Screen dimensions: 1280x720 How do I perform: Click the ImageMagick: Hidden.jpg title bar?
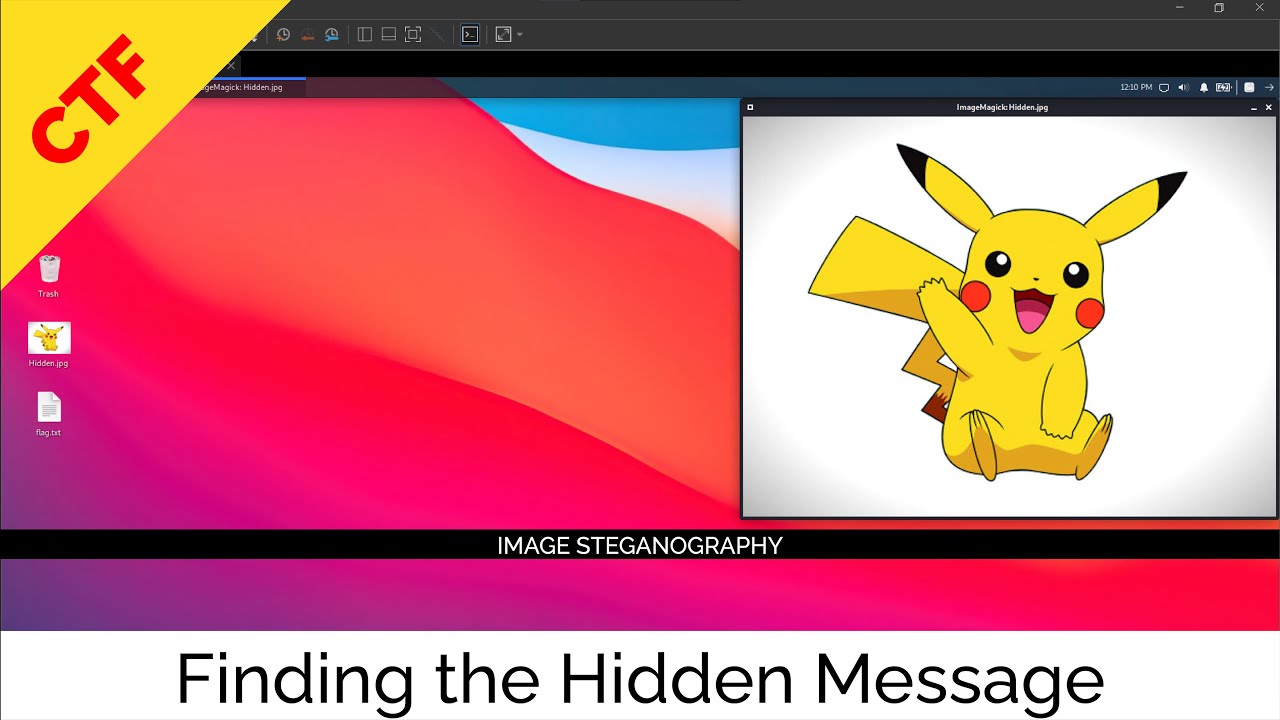coord(1002,107)
